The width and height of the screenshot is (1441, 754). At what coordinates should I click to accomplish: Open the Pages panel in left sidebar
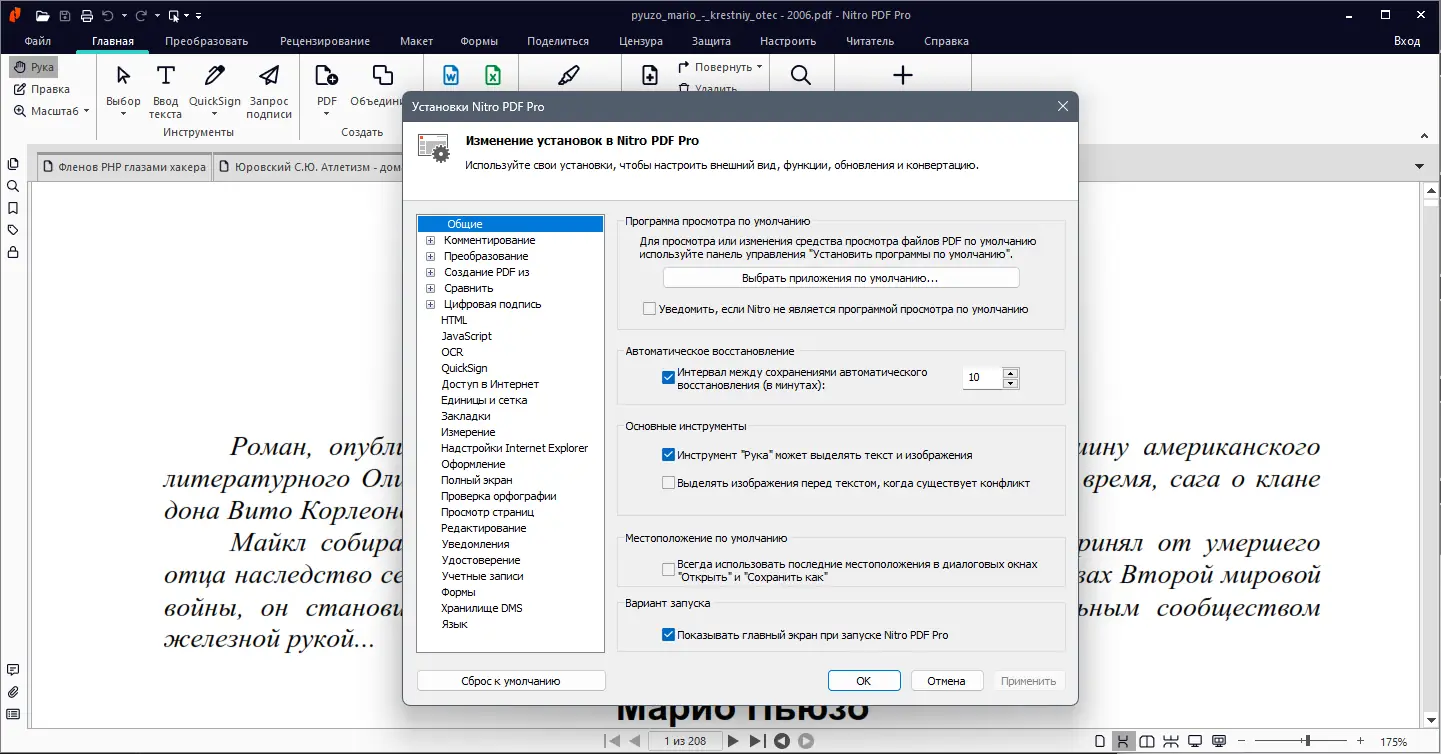13,164
